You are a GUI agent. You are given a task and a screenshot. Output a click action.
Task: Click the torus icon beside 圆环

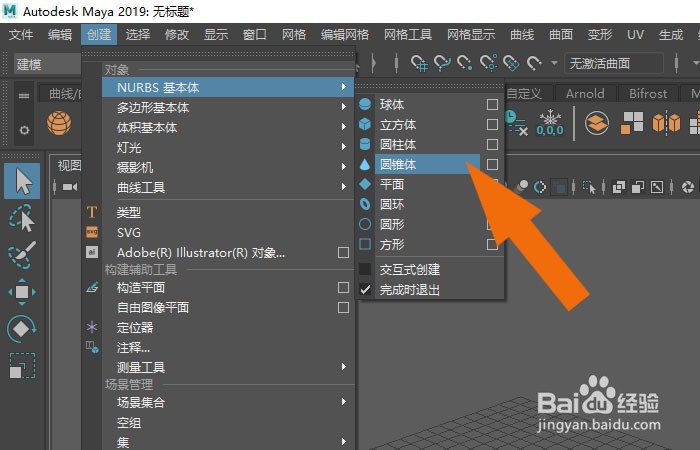tap(365, 204)
